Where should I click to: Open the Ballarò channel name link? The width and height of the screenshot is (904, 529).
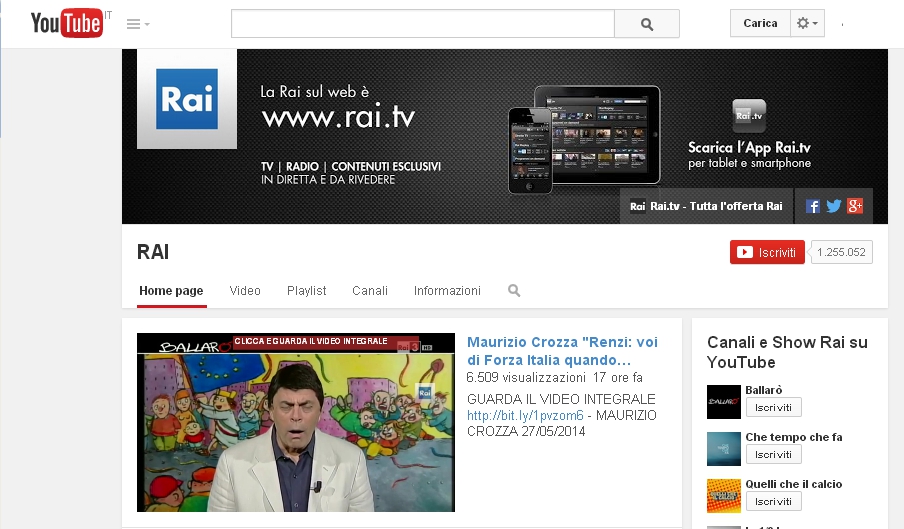(x=764, y=390)
